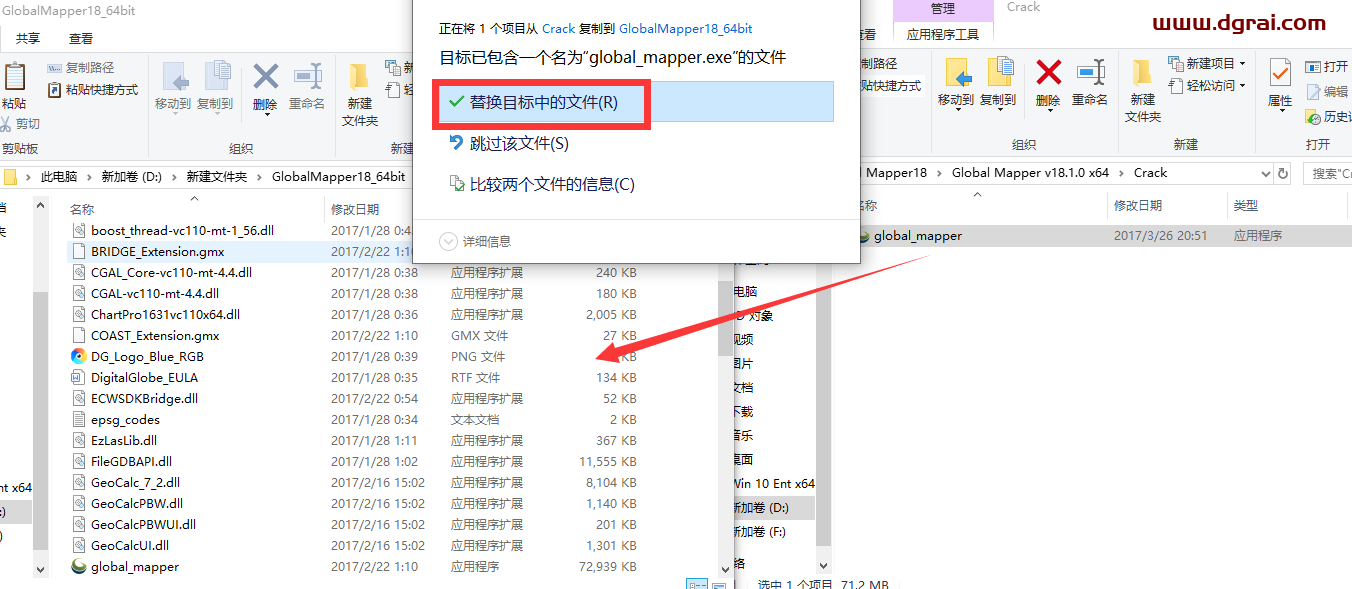Screen dimensions: 1352x589
Task: Expand 复制到 dropdown arrow in Crack window
Action: coord(998,110)
